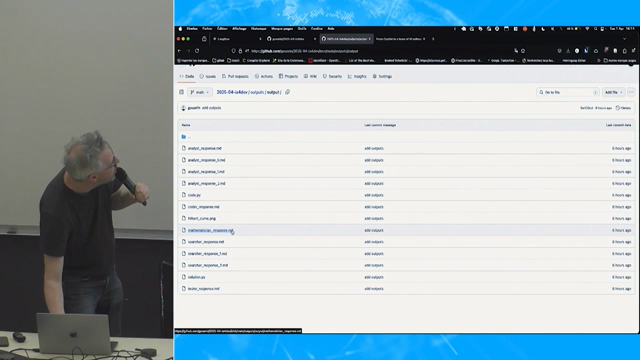Open the Fichier menu

point(207,29)
